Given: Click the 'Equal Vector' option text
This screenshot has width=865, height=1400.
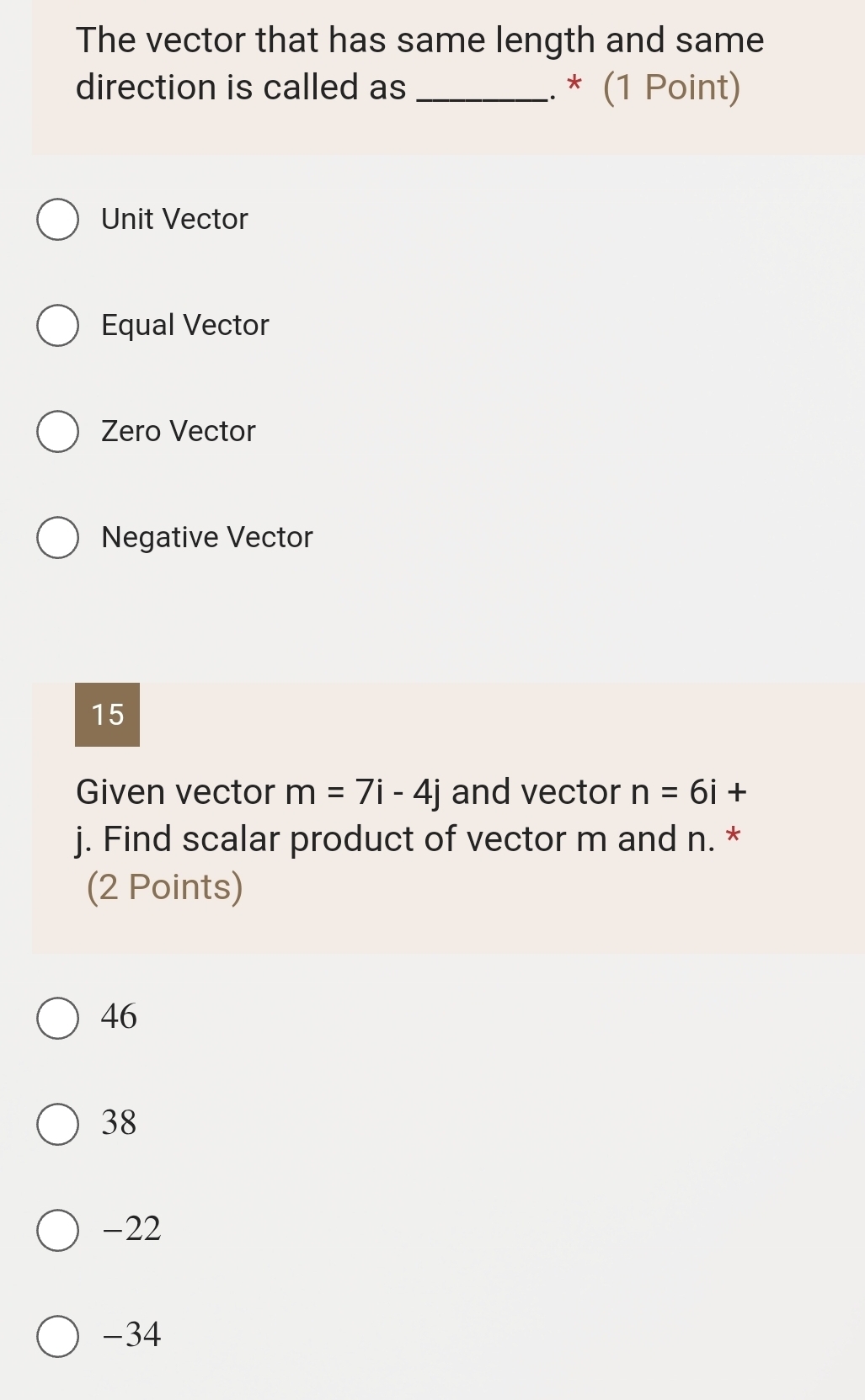Looking at the screenshot, I should pyautogui.click(x=185, y=326).
